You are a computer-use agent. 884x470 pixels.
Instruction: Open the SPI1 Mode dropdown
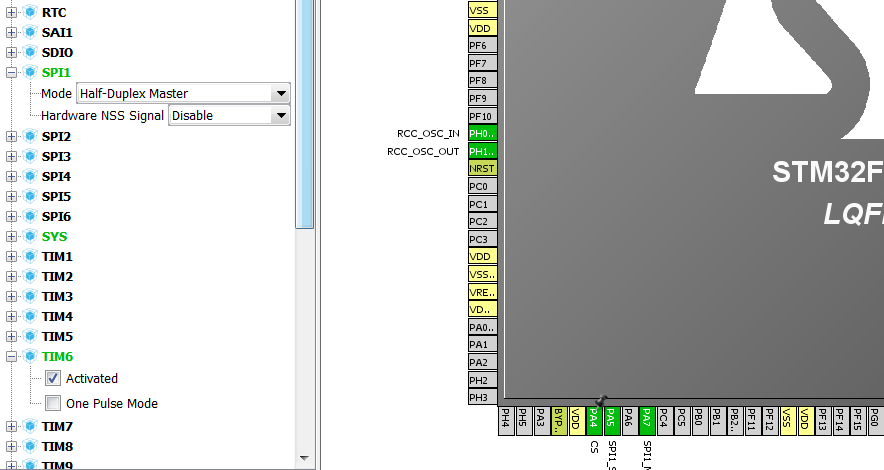280,94
